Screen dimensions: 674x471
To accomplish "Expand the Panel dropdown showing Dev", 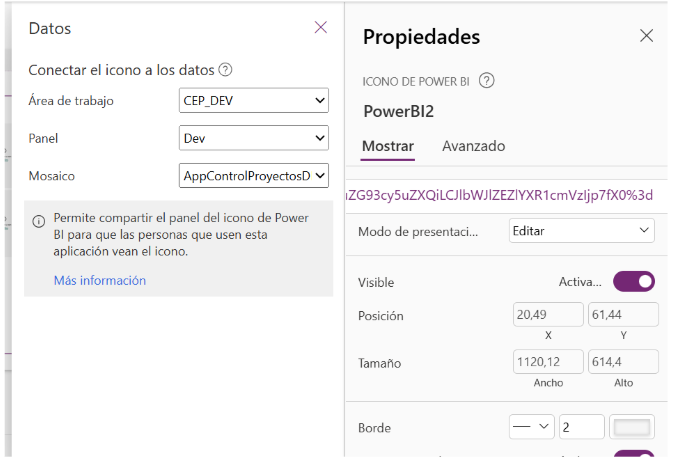I will tap(254, 138).
